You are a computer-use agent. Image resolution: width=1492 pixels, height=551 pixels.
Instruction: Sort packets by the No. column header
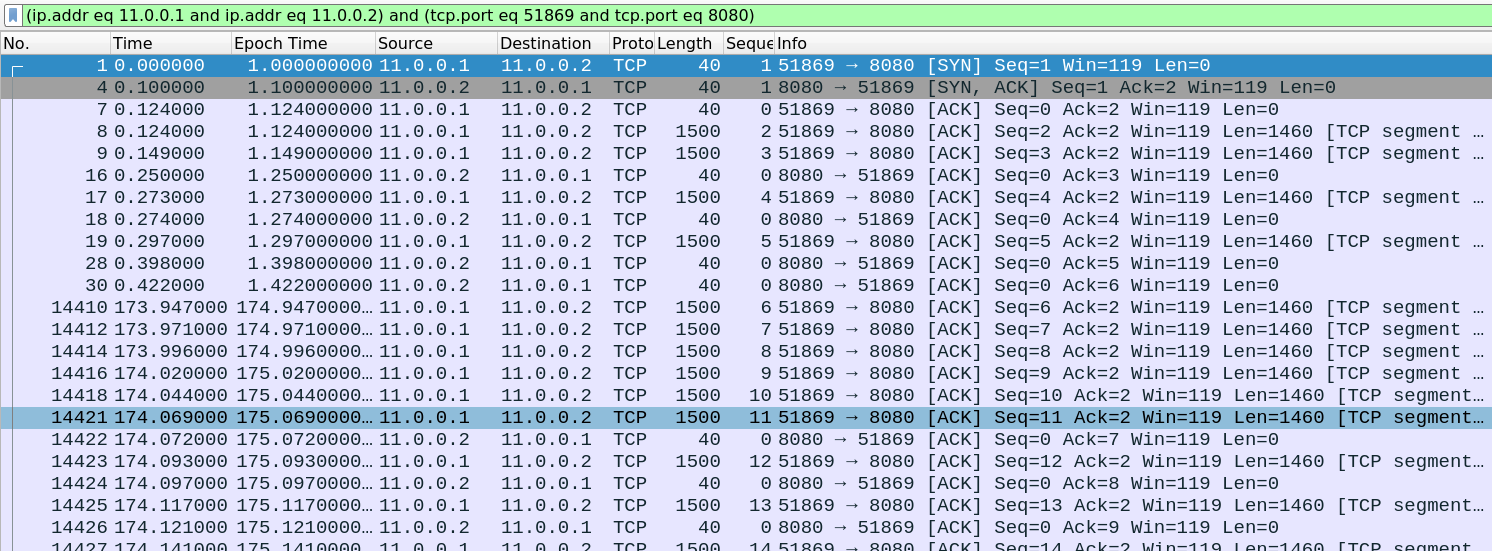[x=55, y=43]
